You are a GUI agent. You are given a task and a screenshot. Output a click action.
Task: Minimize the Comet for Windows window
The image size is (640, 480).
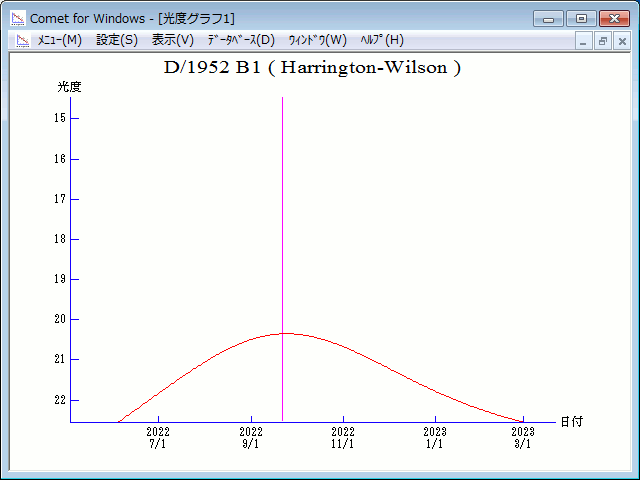[548, 19]
